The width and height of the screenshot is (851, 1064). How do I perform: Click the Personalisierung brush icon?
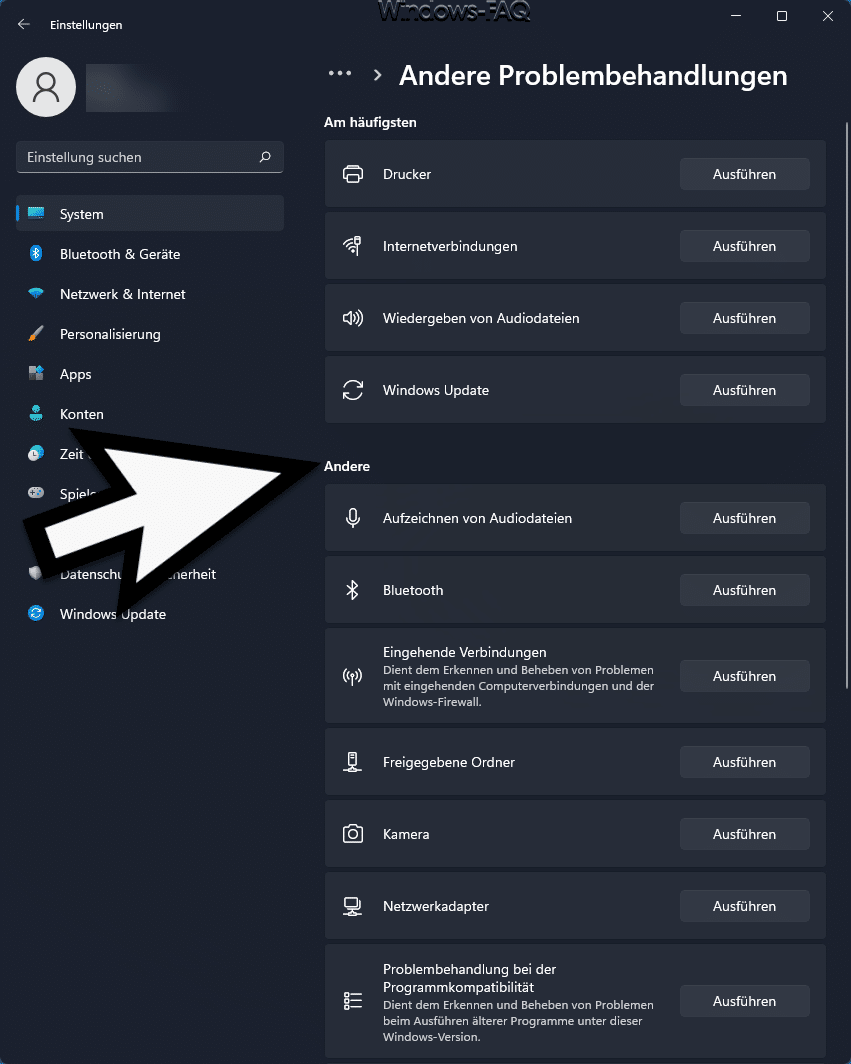tap(36, 333)
